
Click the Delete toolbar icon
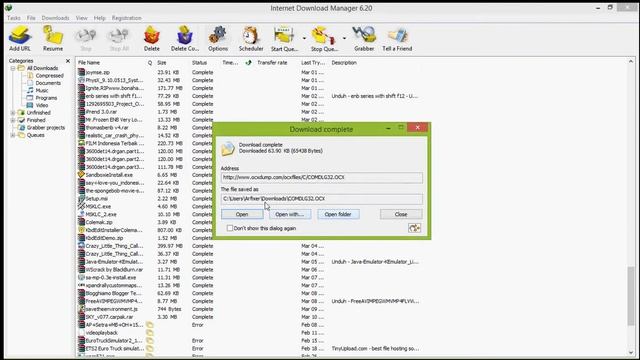pyautogui.click(x=151, y=38)
